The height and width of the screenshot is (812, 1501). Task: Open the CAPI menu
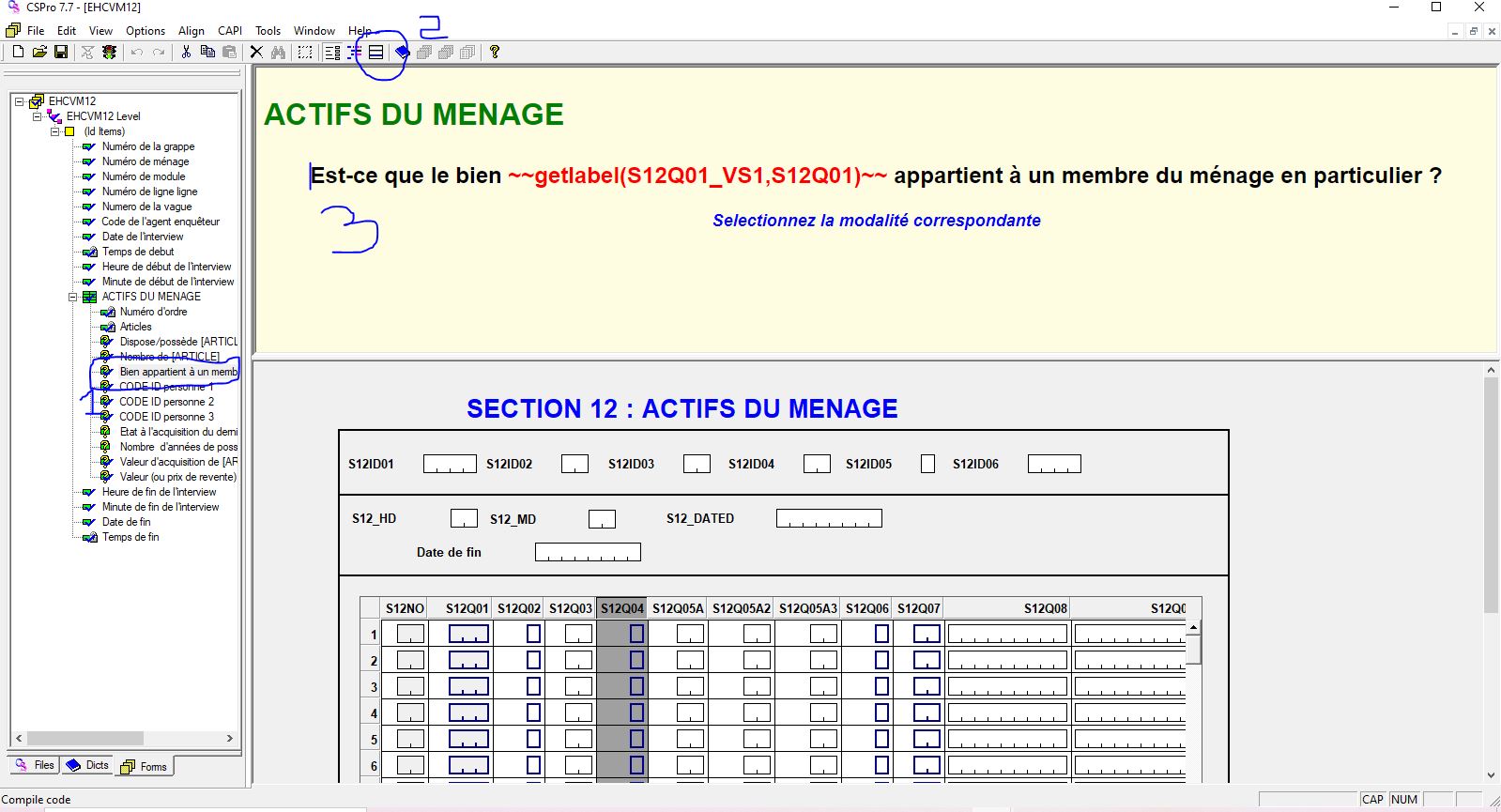[x=230, y=31]
